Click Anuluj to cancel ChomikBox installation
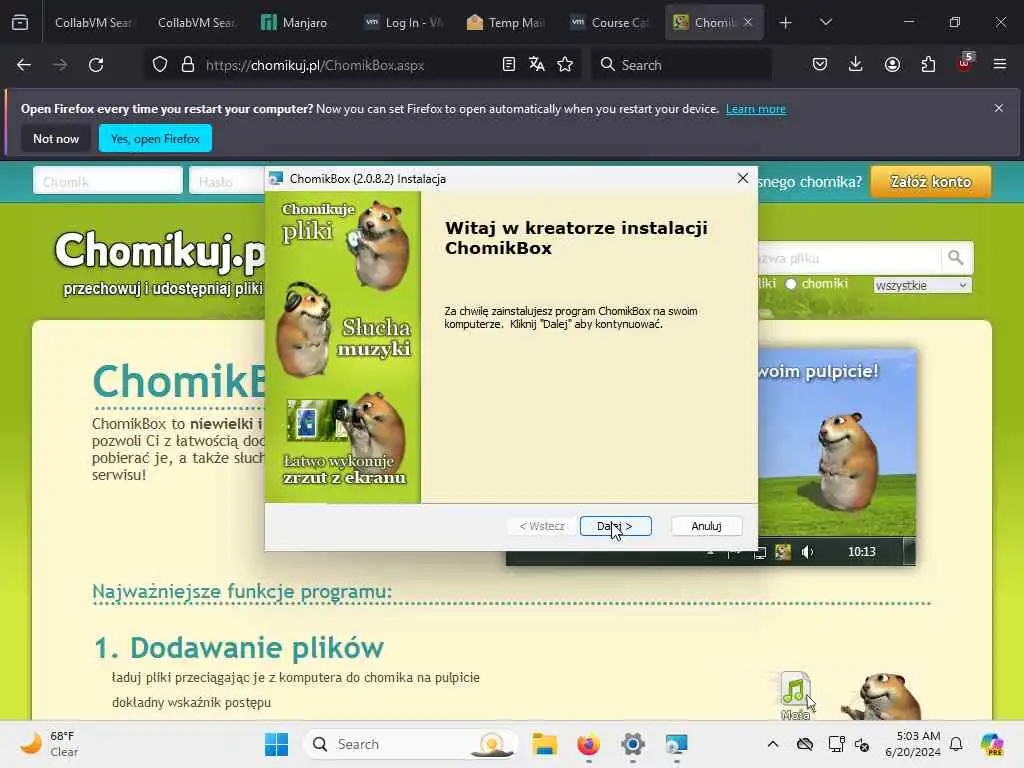The height and width of the screenshot is (768, 1024). pos(706,526)
